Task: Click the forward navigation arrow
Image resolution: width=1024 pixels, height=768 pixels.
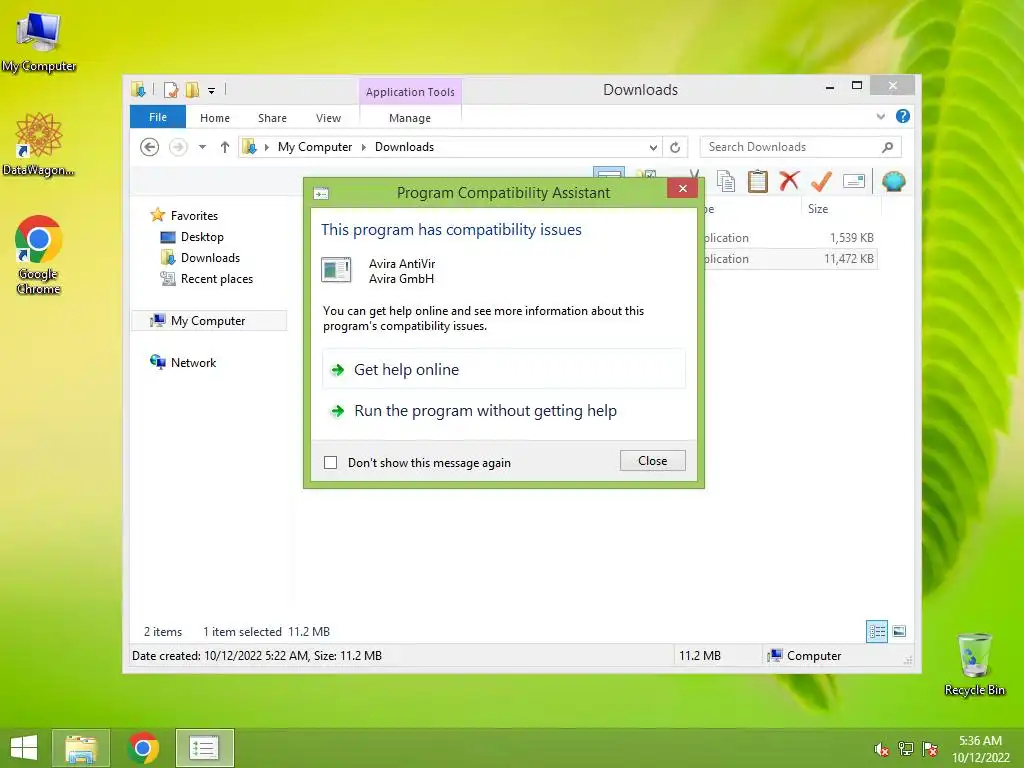Action: pos(178,147)
